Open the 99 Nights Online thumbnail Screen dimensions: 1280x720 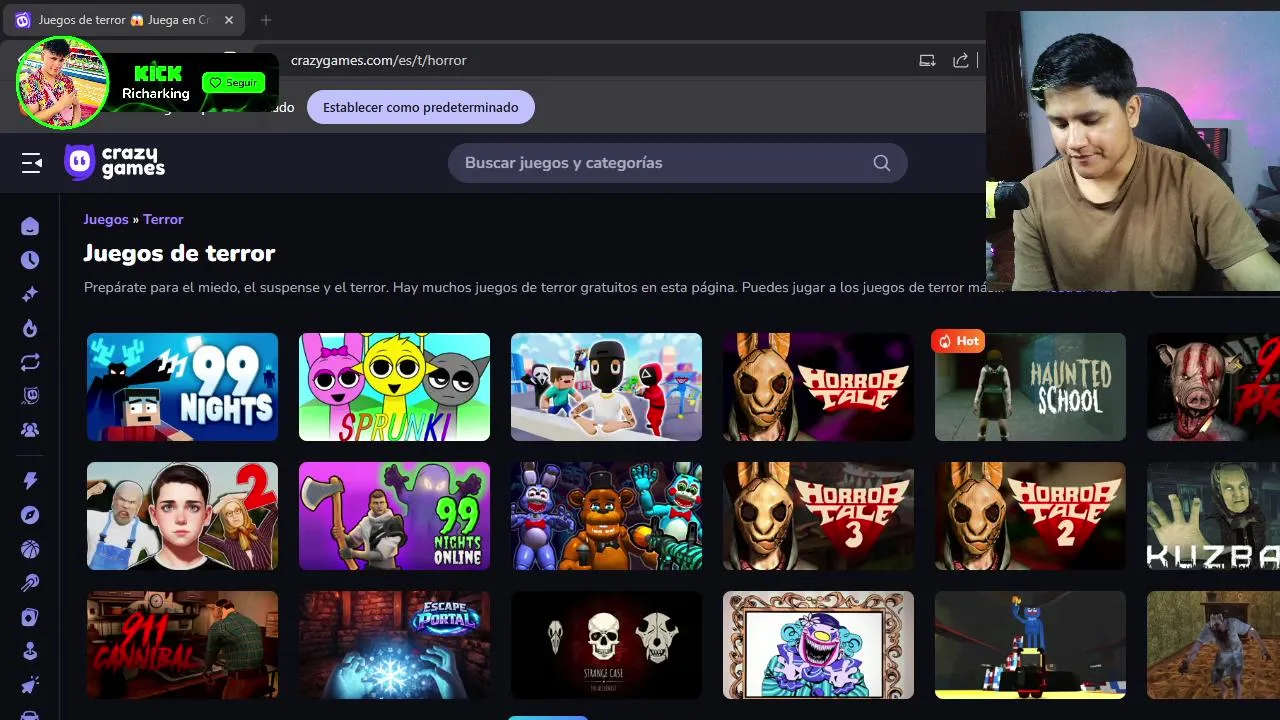coord(394,516)
